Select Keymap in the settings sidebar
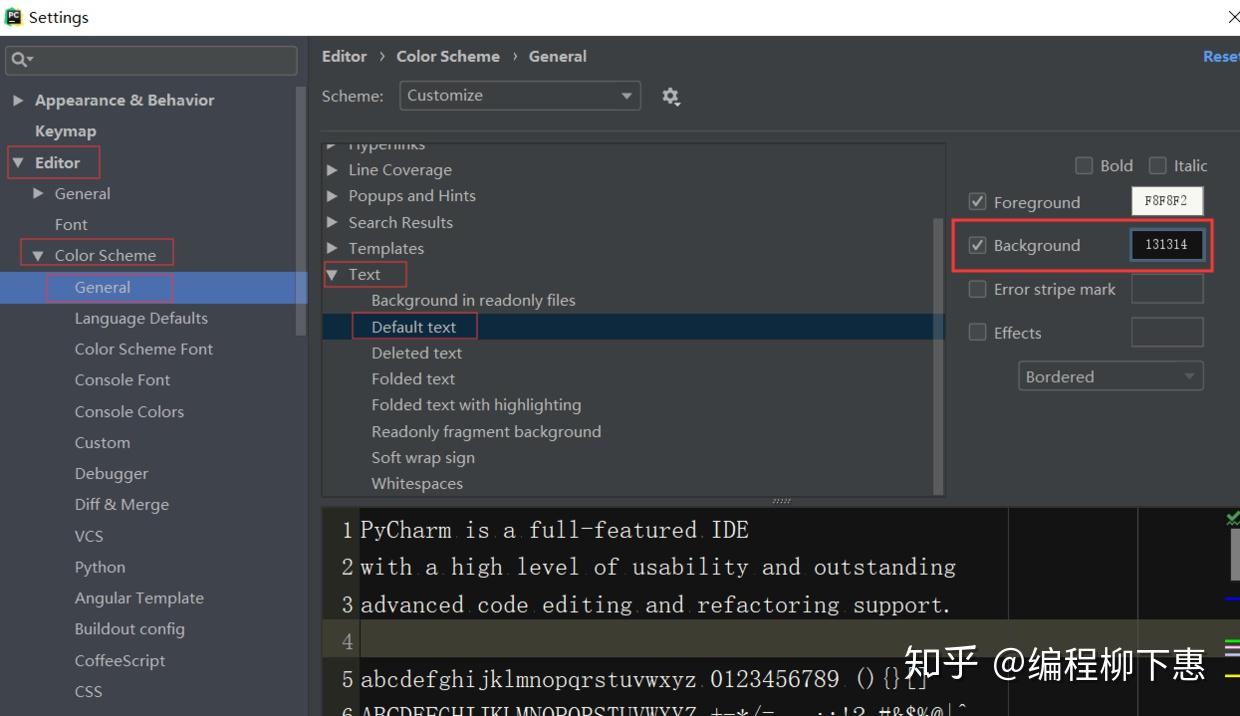Screen dimensions: 1240x716 point(65,130)
